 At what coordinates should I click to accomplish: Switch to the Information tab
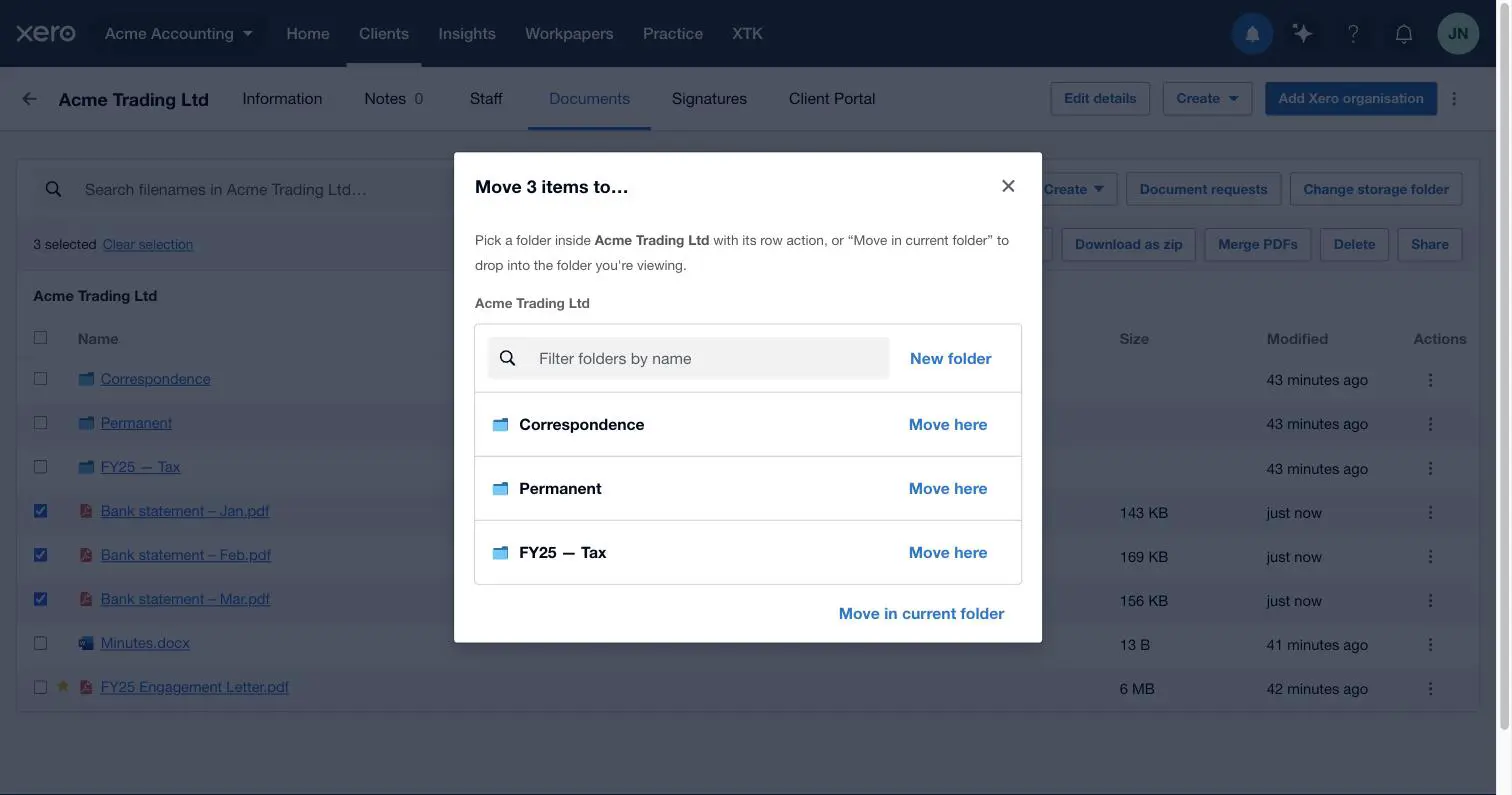pos(282,98)
